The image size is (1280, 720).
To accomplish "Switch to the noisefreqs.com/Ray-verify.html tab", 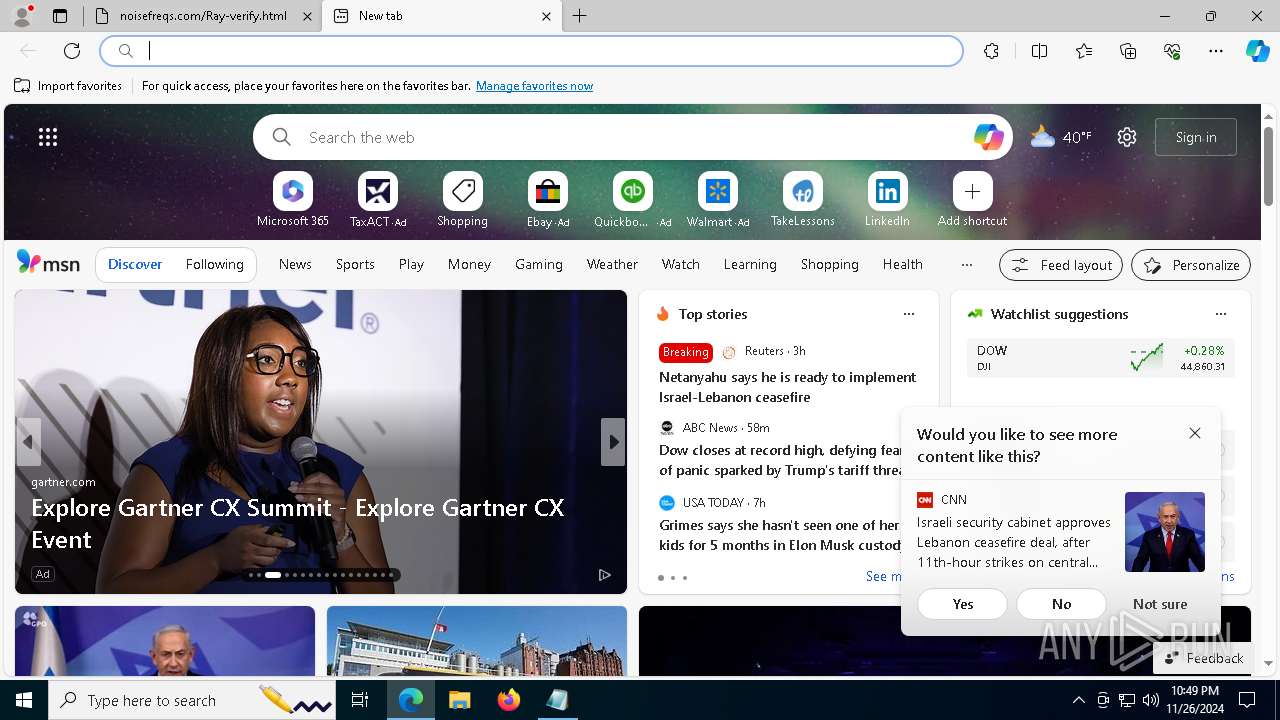I will pyautogui.click(x=203, y=16).
